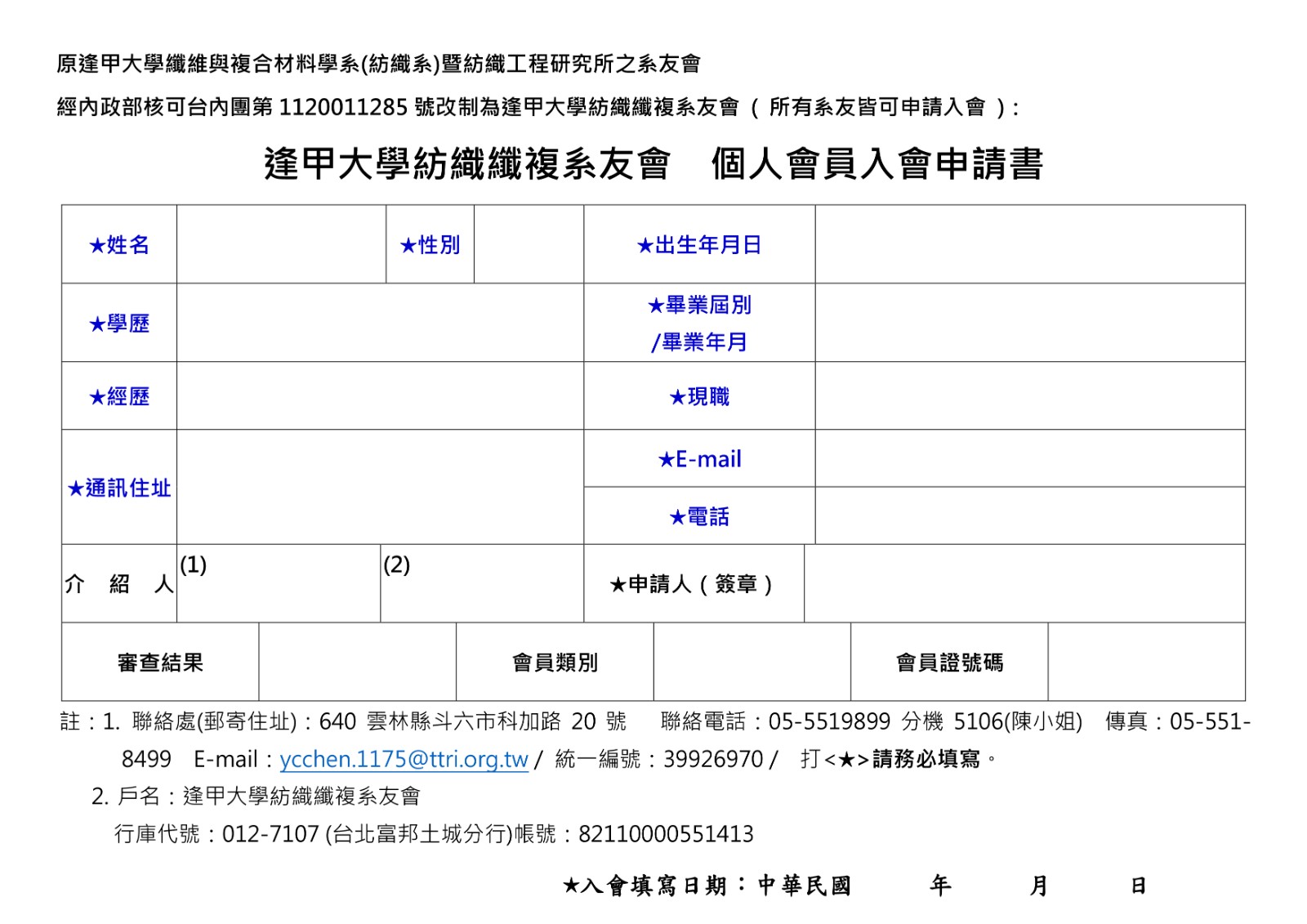This screenshot has height=924, width=1307.
Task: Click the blank field for ★學歷
Action: 380,323
